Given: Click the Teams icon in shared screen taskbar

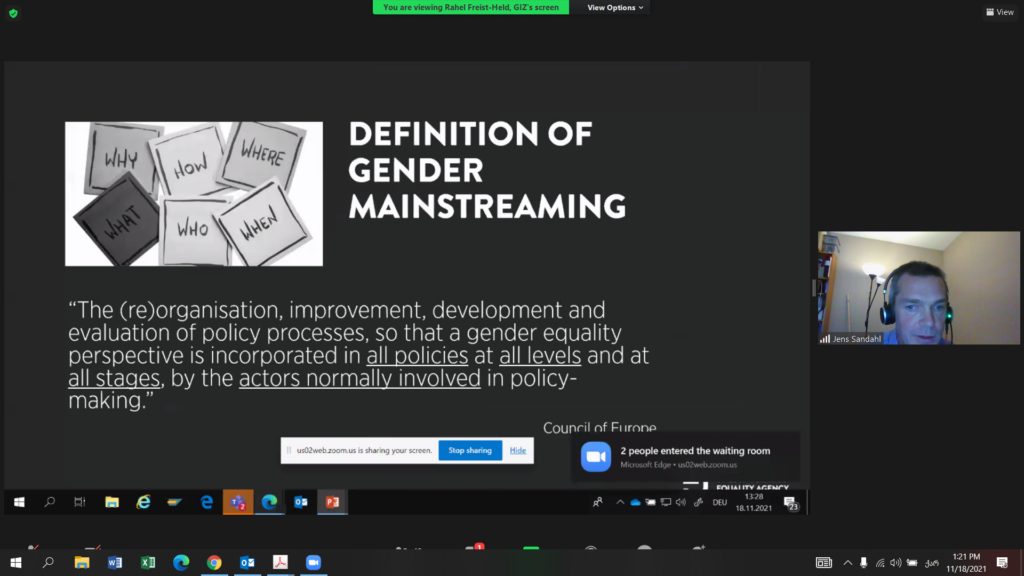Looking at the screenshot, I should pyautogui.click(x=238, y=502).
